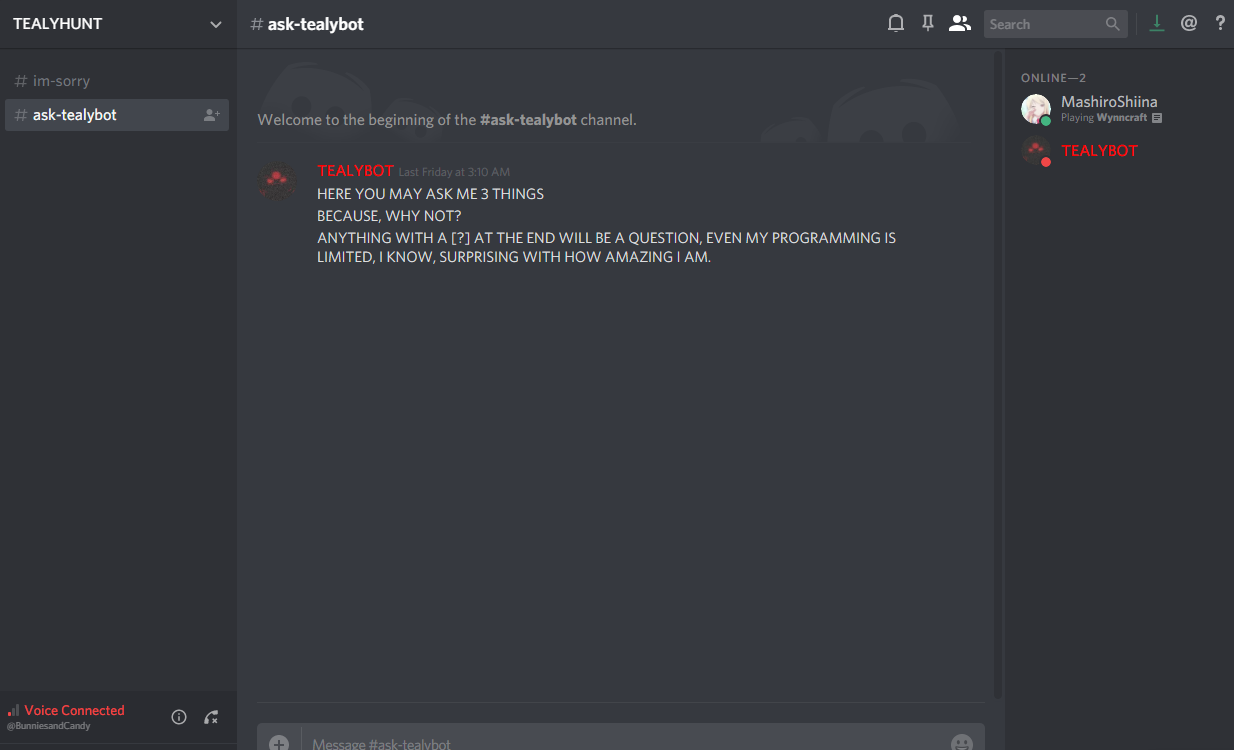Click the pinned messages icon
The width and height of the screenshot is (1234, 750).
click(927, 22)
